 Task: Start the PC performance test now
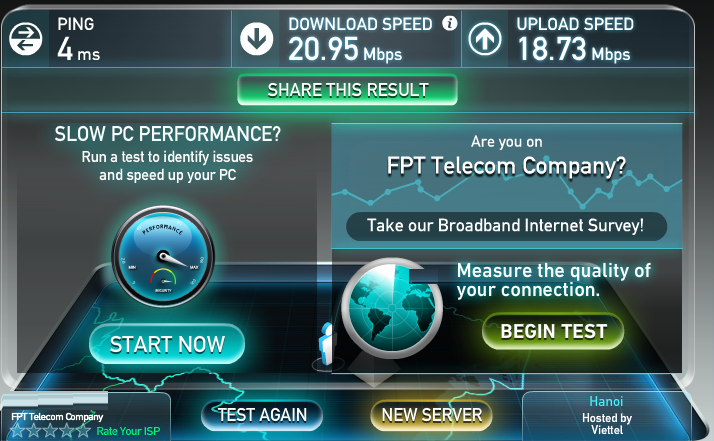(x=167, y=344)
